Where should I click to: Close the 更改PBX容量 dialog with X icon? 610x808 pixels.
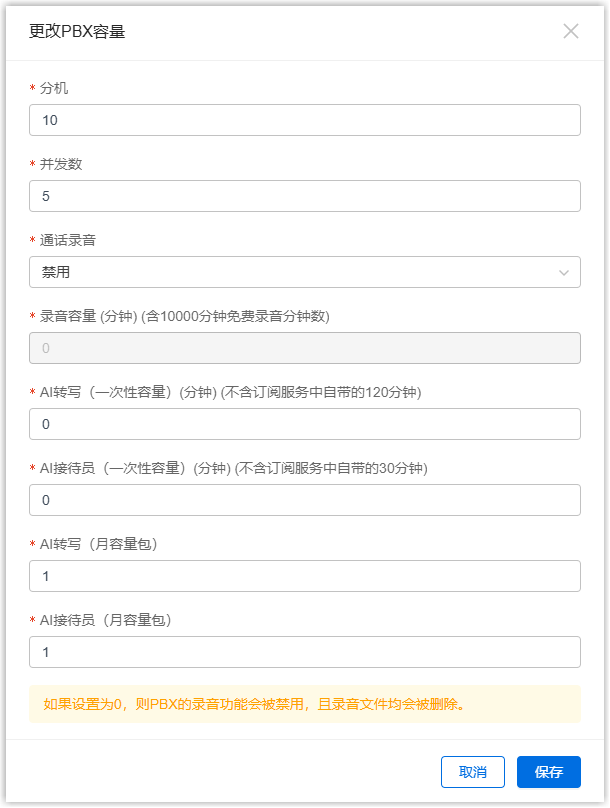pyautogui.click(x=571, y=31)
